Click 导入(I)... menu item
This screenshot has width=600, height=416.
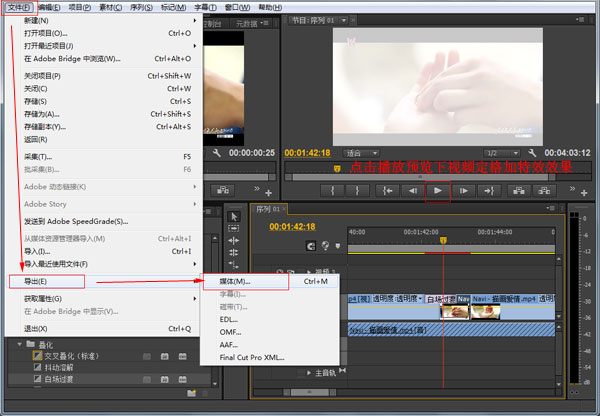[x=104, y=251]
